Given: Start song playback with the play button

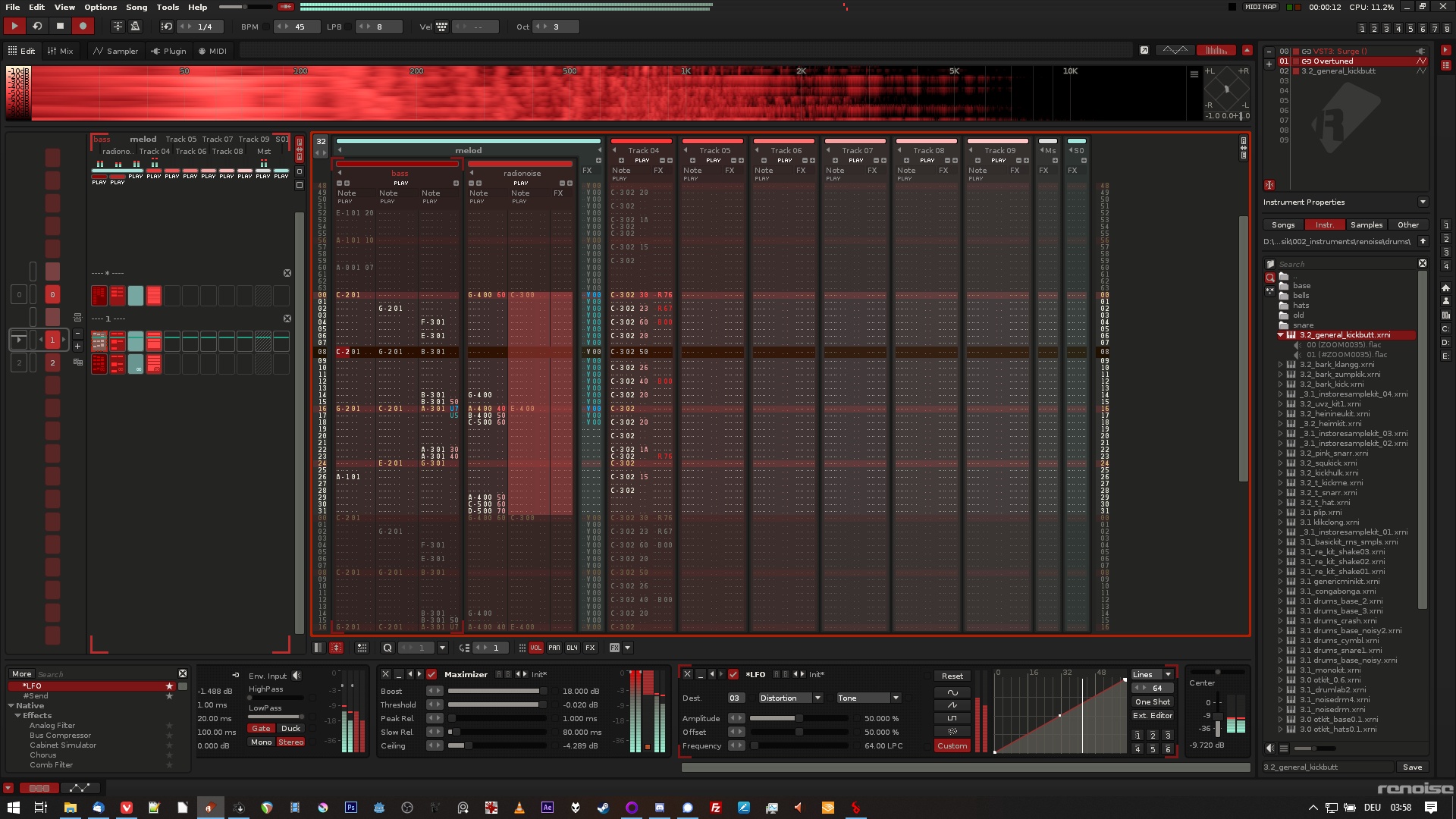Looking at the screenshot, I should click(14, 26).
